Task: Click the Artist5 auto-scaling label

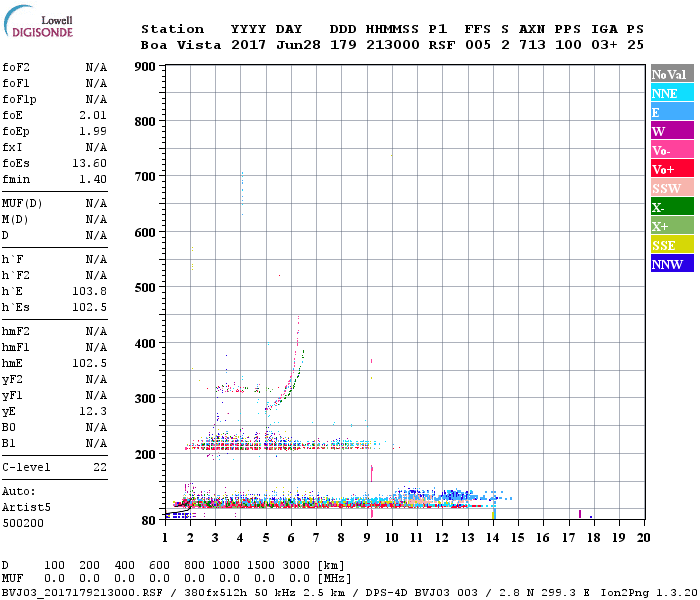Action: (26, 508)
